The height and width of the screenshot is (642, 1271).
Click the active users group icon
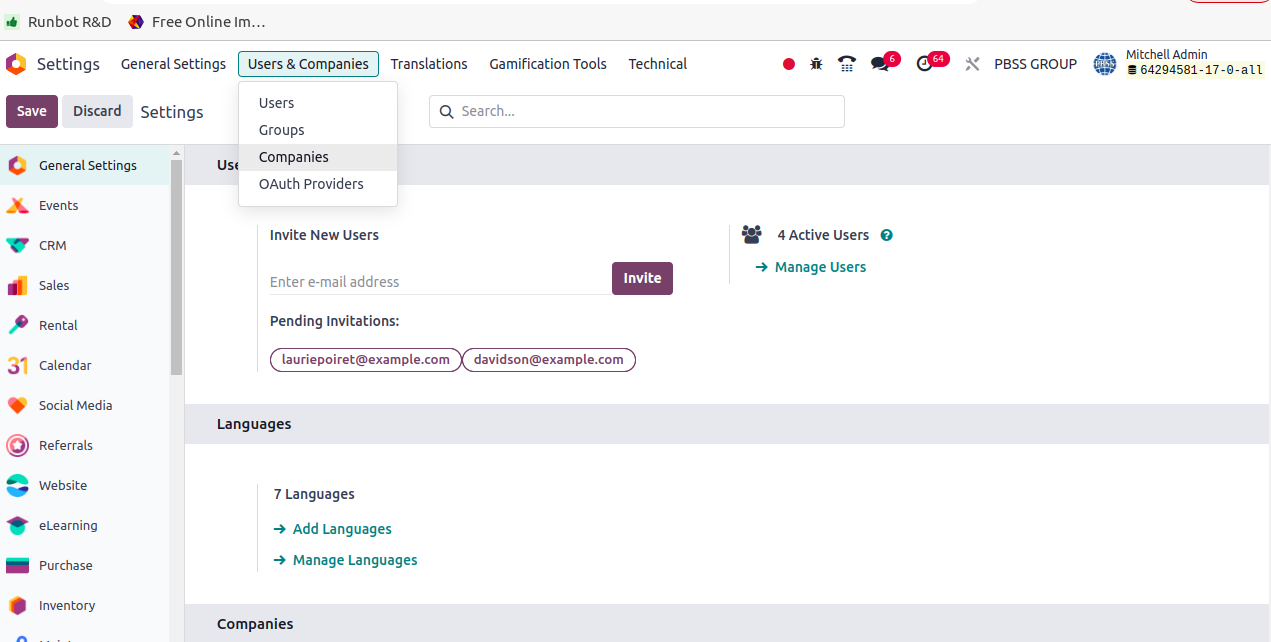[752, 235]
